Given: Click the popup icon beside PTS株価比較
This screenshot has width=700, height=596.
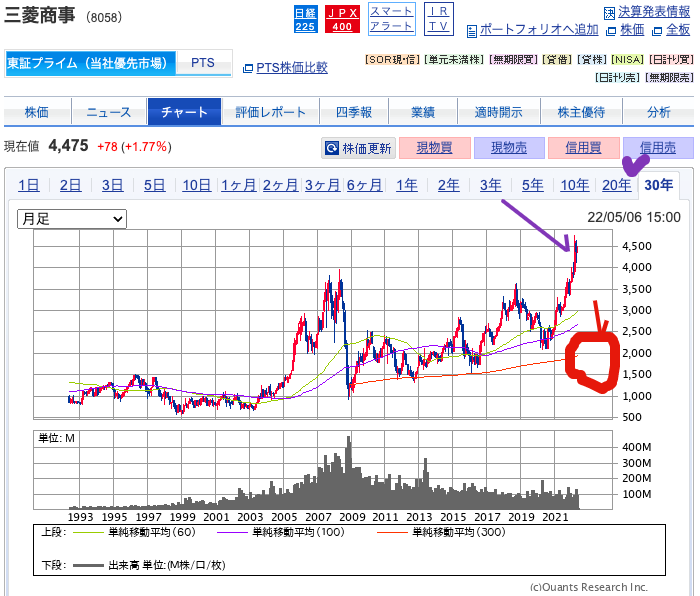Looking at the screenshot, I should tap(248, 68).
